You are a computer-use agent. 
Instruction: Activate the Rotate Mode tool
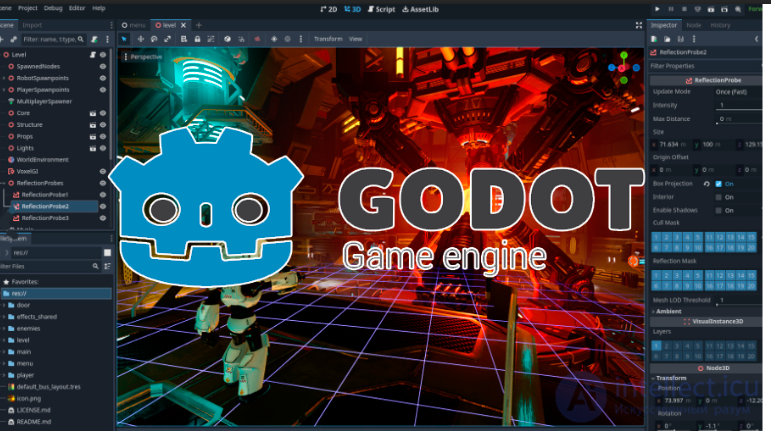pos(154,39)
